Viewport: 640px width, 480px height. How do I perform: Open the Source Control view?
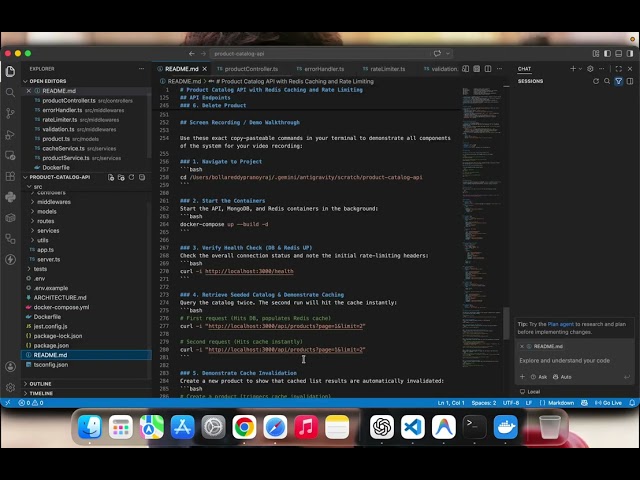pos(10,113)
